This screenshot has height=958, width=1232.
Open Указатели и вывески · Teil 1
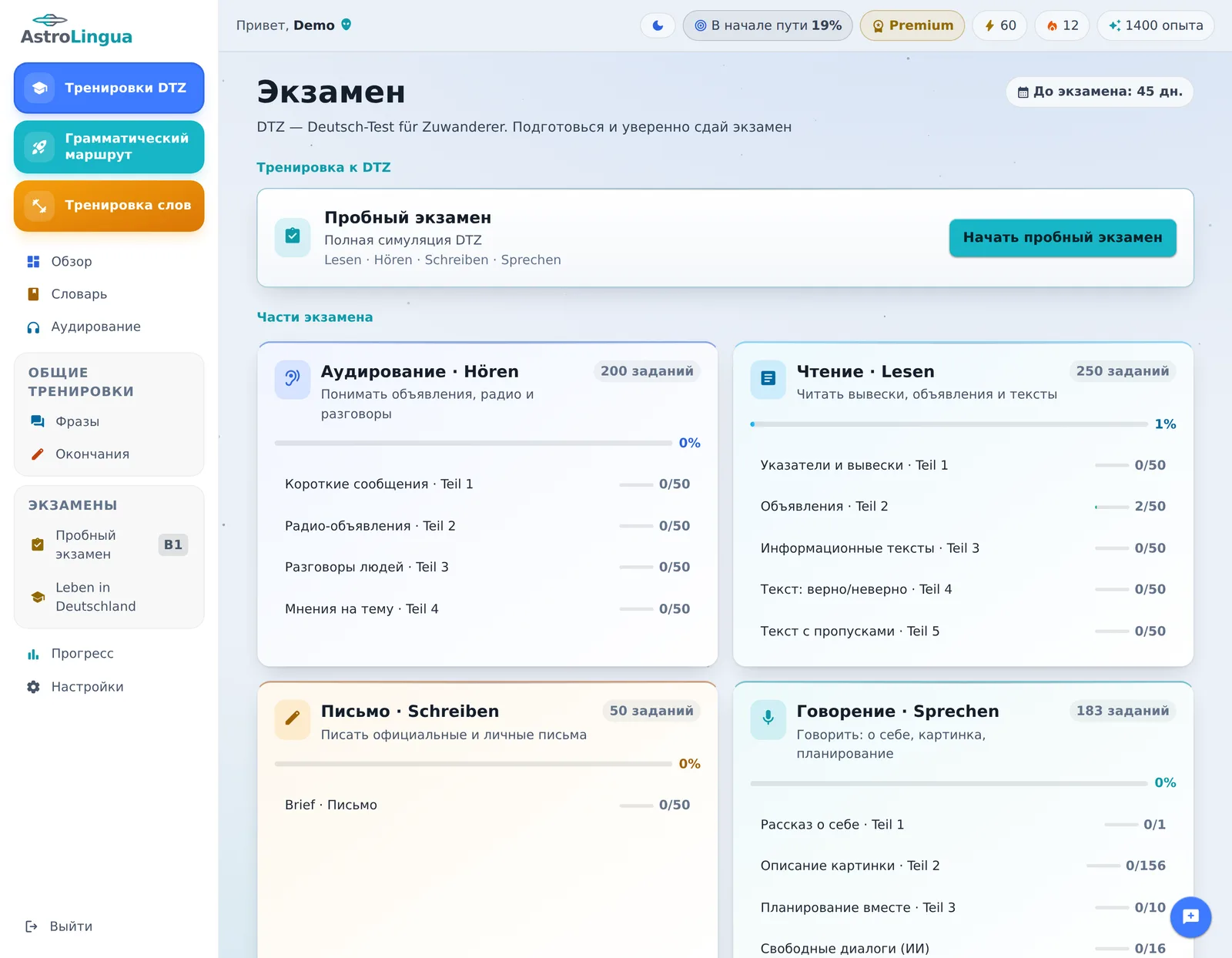(x=963, y=465)
